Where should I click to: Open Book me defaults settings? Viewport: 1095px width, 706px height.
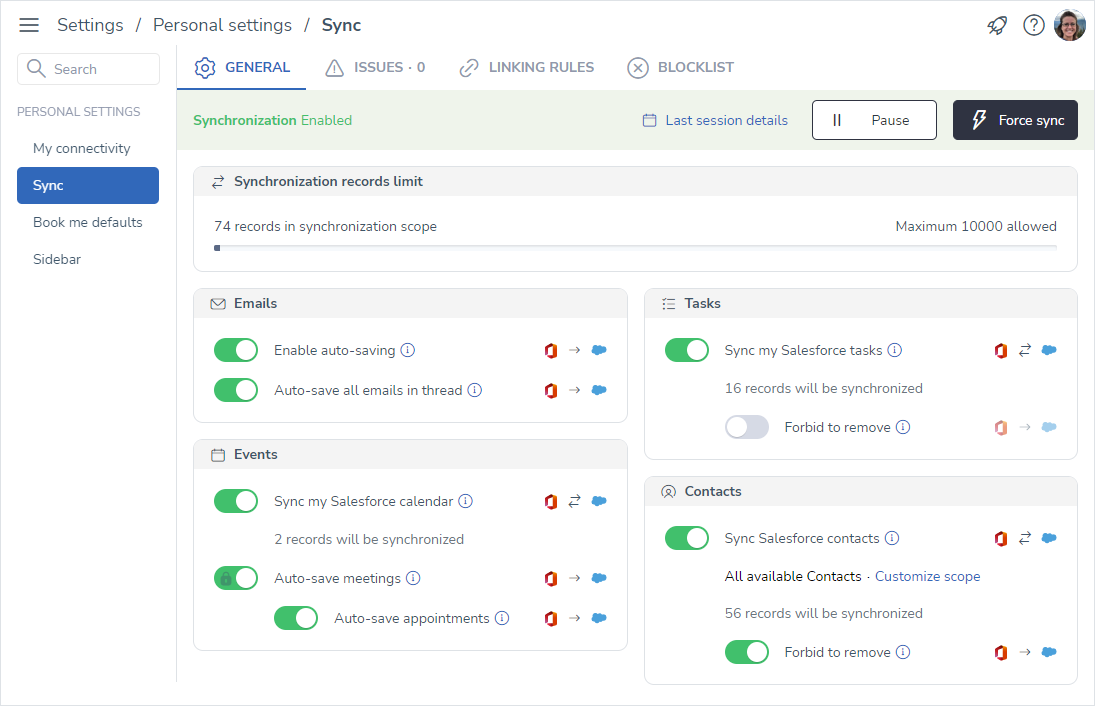tap(88, 222)
